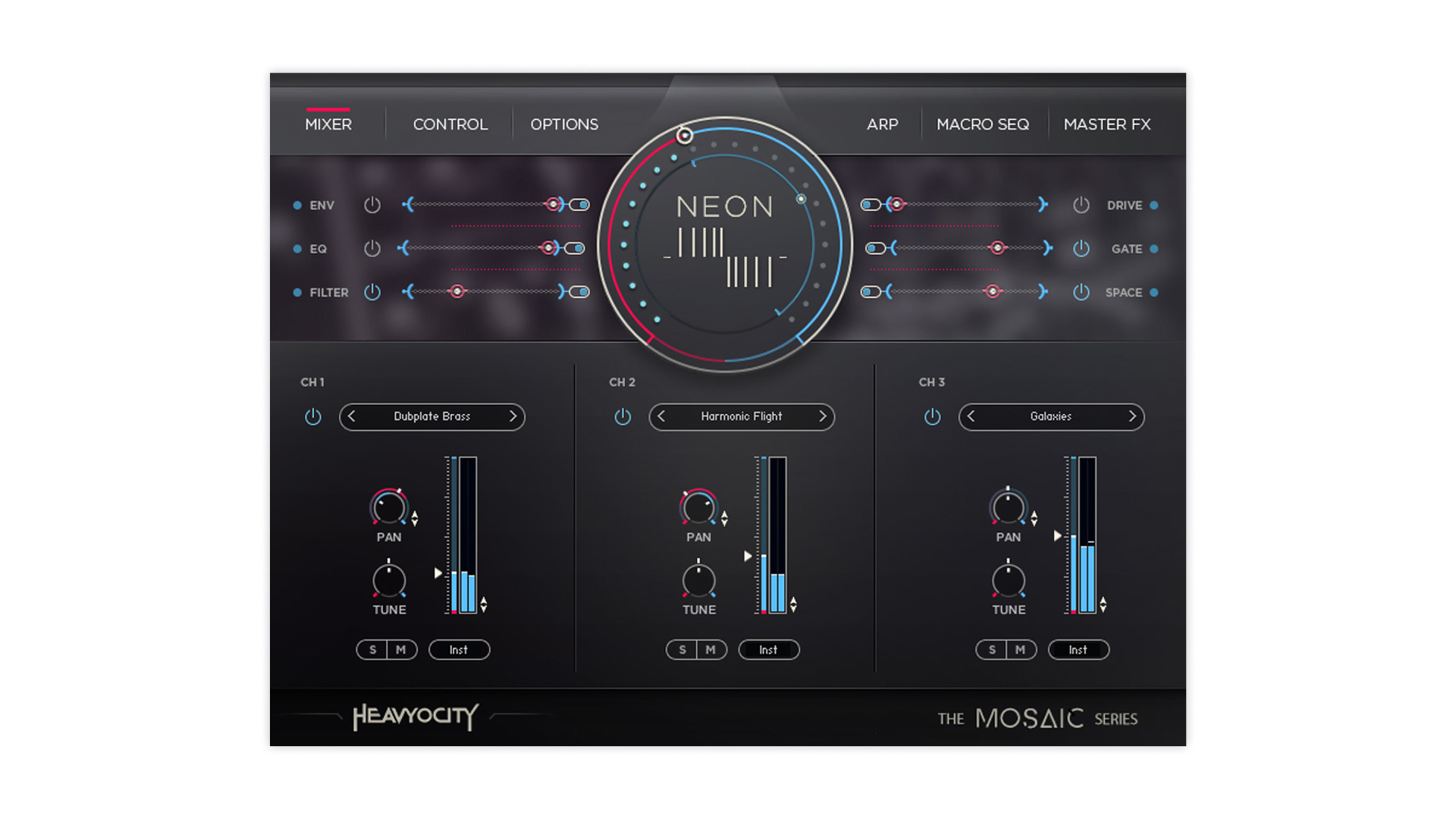Flip the ENV macro link switch
Image resolution: width=1456 pixels, height=819 pixels.
tap(579, 205)
